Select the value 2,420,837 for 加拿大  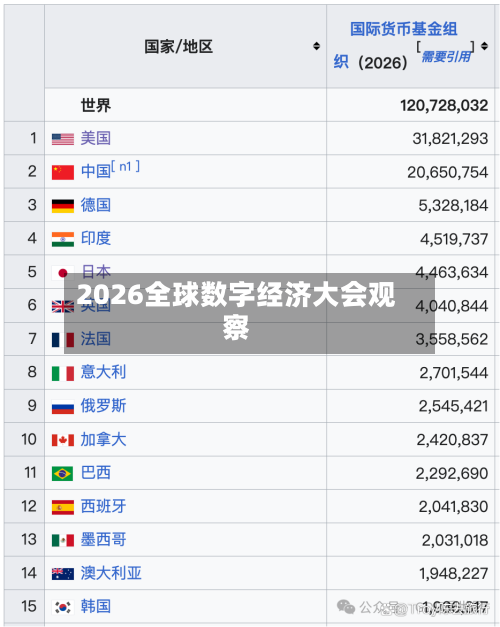click(x=452, y=440)
